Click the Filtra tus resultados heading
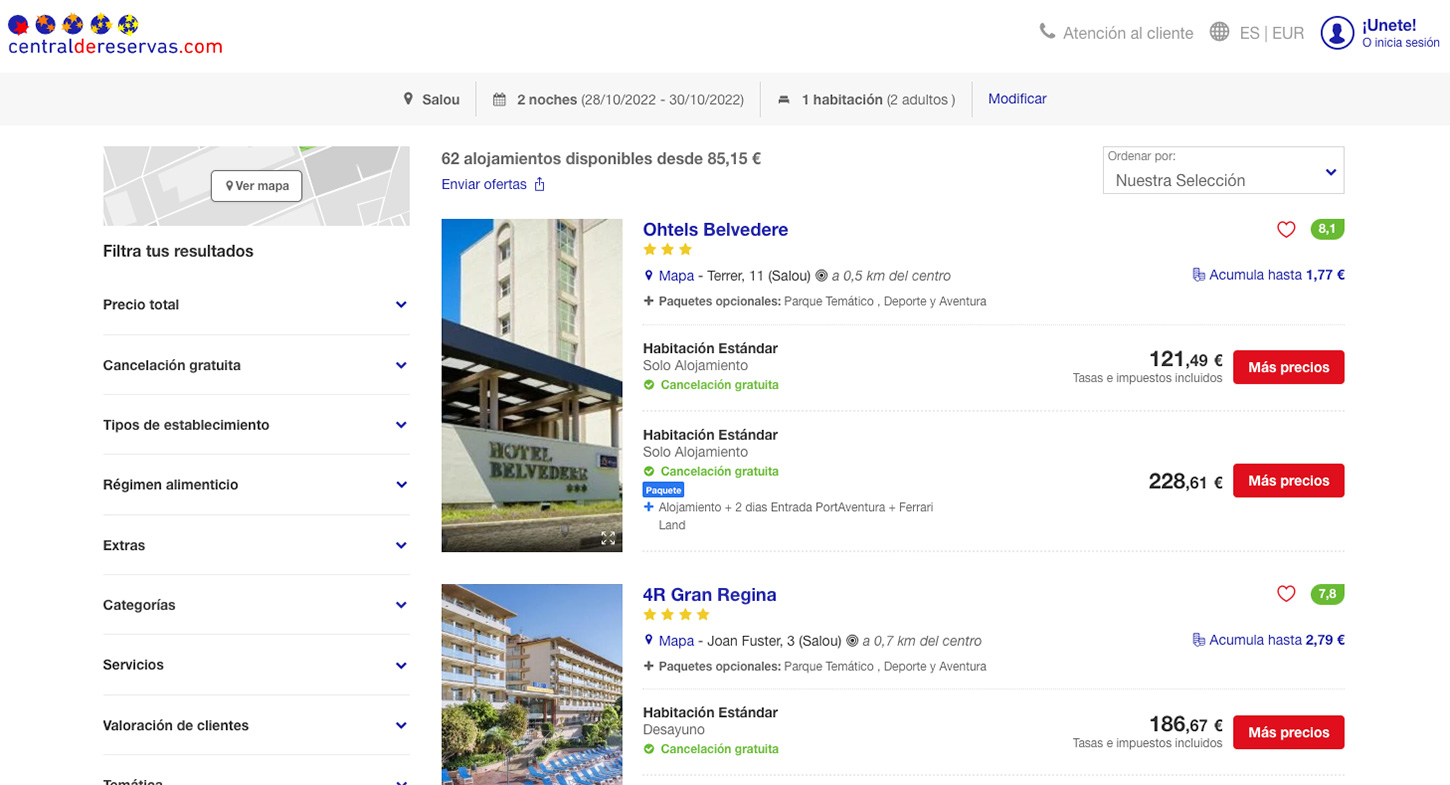Screen dimensions: 1450x785 178,251
